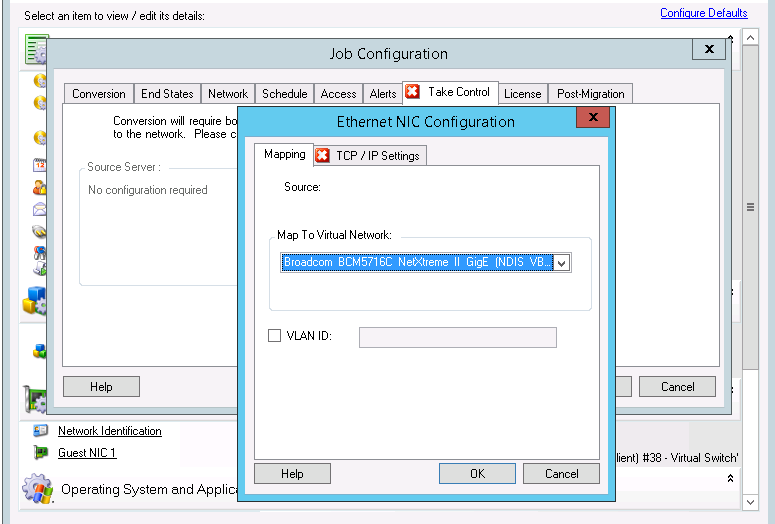Click the red error icon on Take Control tab
The height and width of the screenshot is (524, 775).
click(x=412, y=91)
